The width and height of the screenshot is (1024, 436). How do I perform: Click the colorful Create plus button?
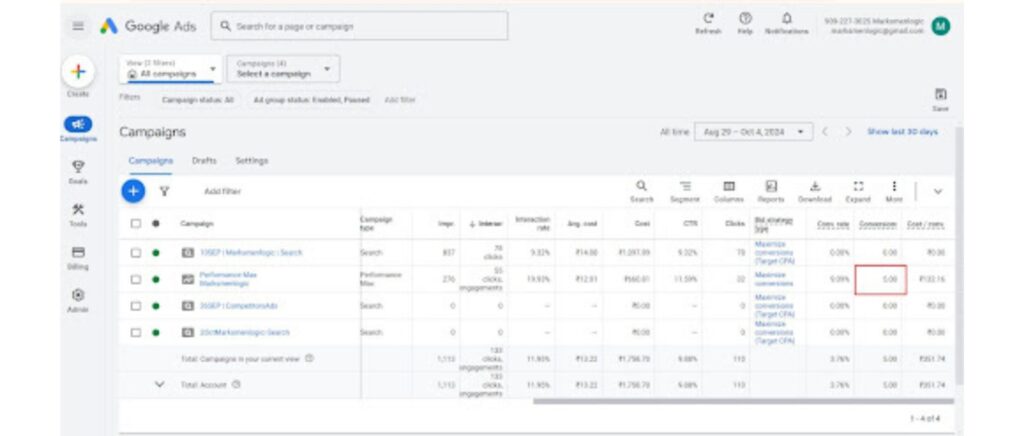78,72
